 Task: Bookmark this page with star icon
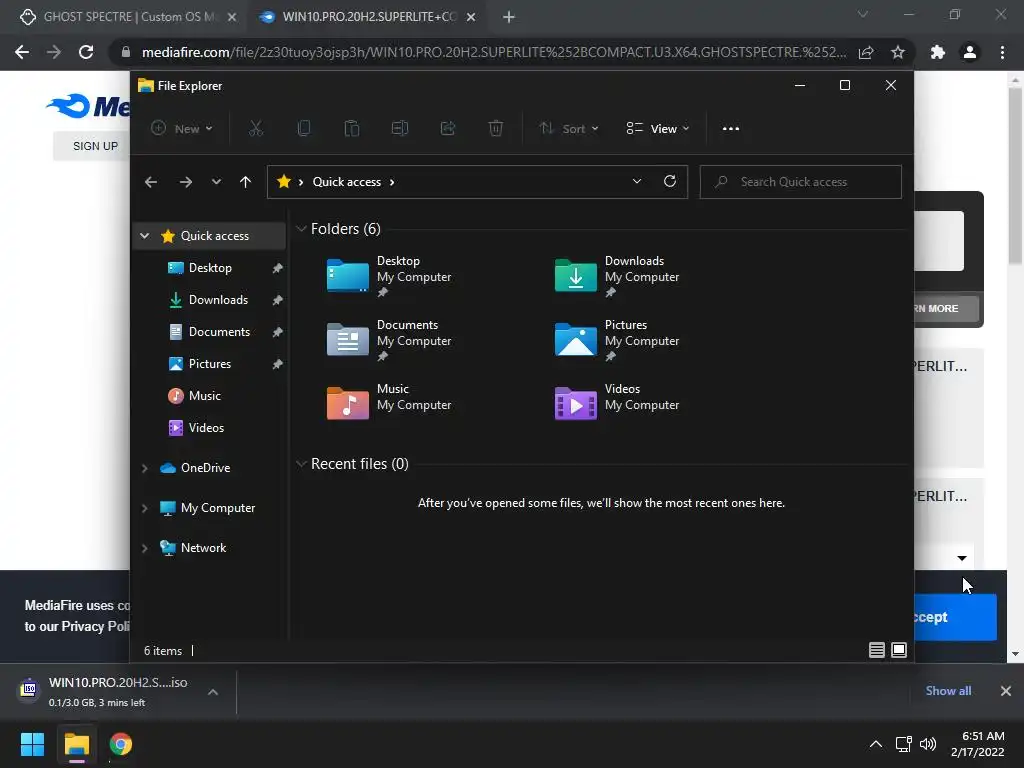click(x=898, y=52)
